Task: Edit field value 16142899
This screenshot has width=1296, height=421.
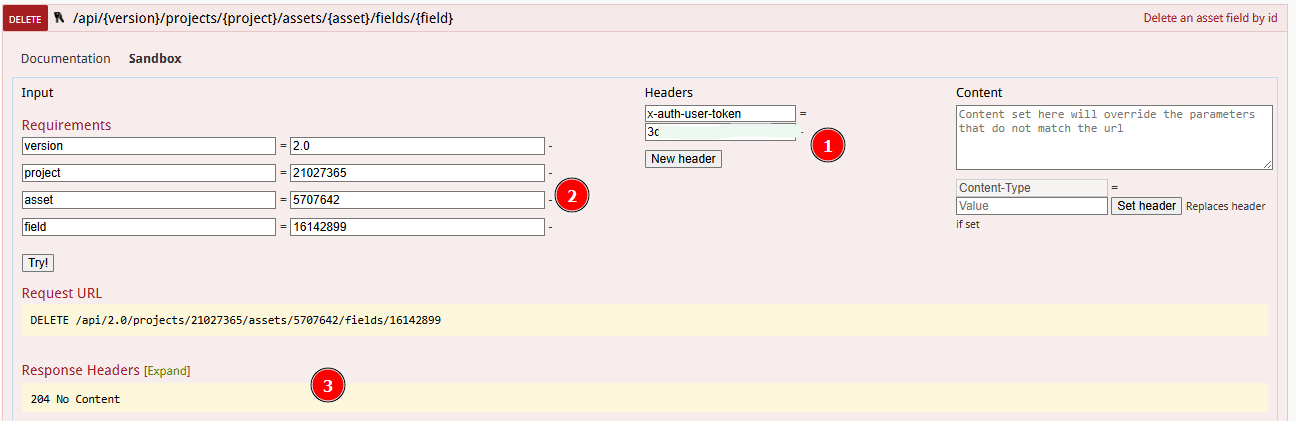Action: tap(417, 227)
